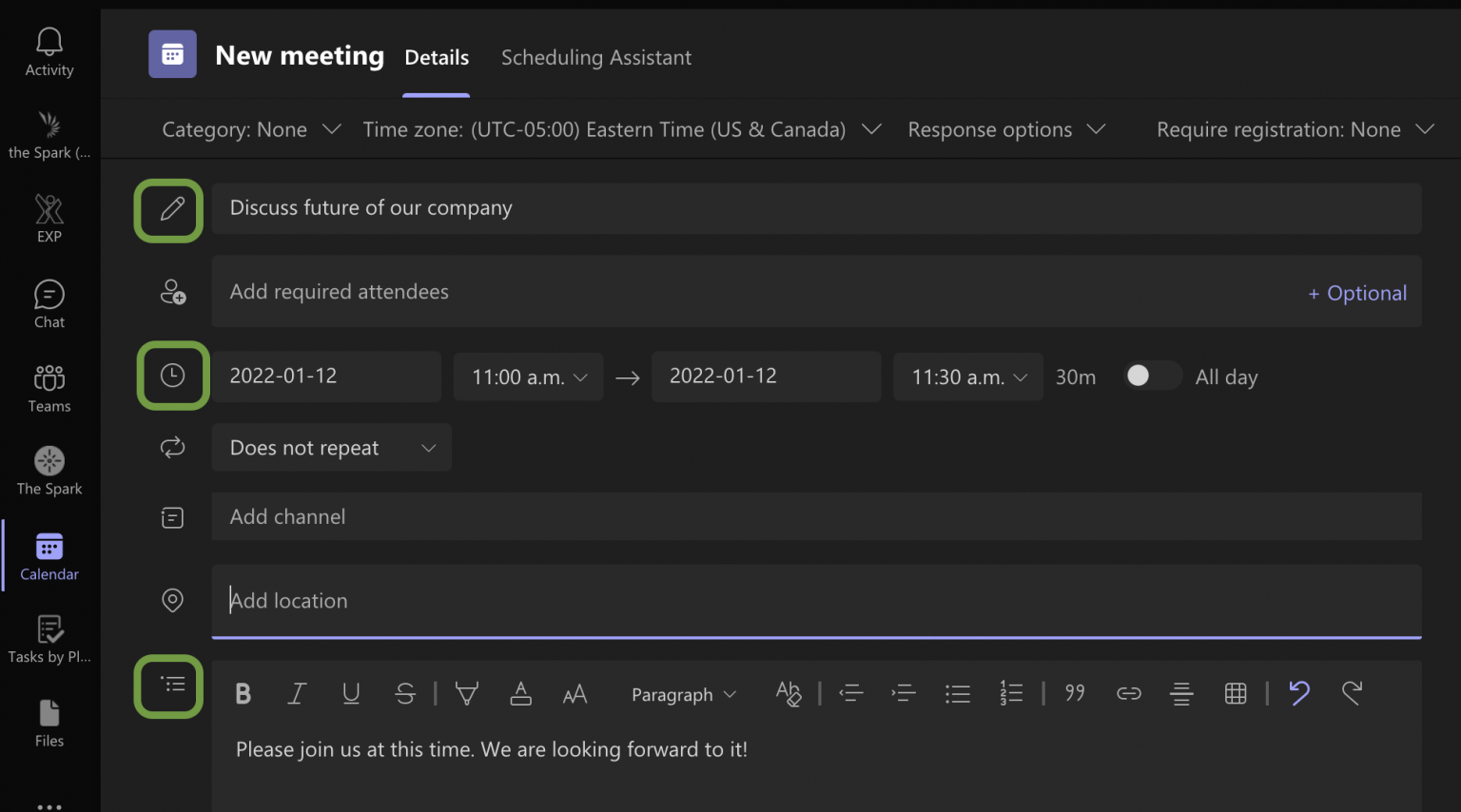The width and height of the screenshot is (1461, 812).
Task: Apply blockquote formatting to the description
Action: point(1075,693)
